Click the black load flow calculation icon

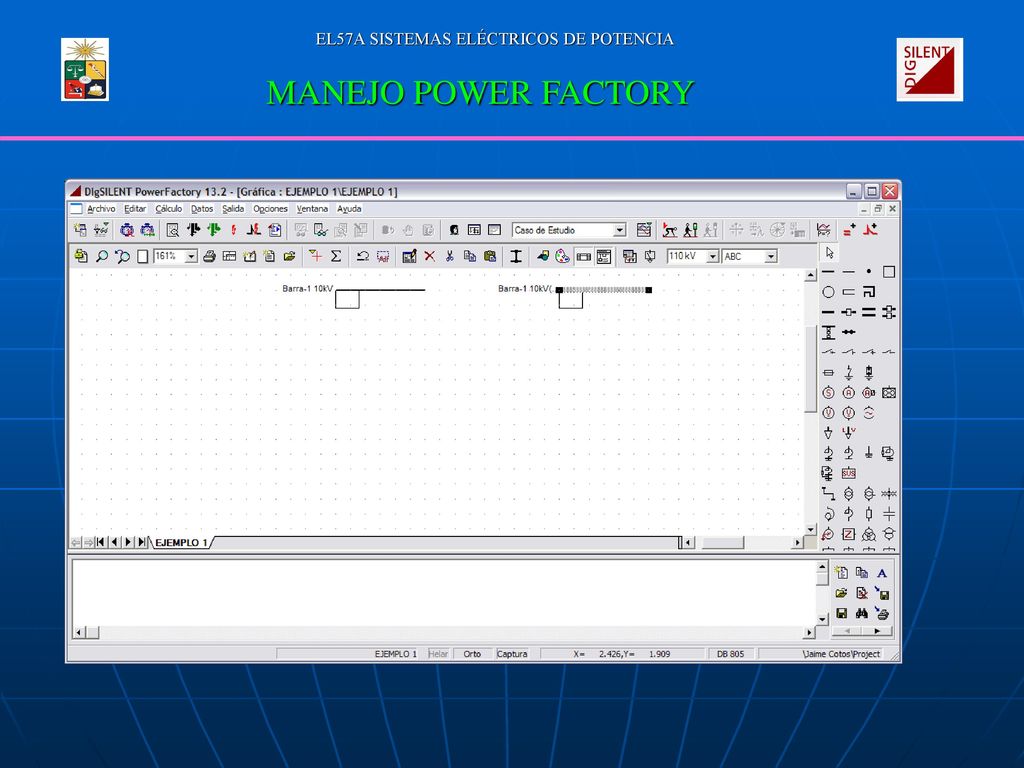(x=193, y=230)
